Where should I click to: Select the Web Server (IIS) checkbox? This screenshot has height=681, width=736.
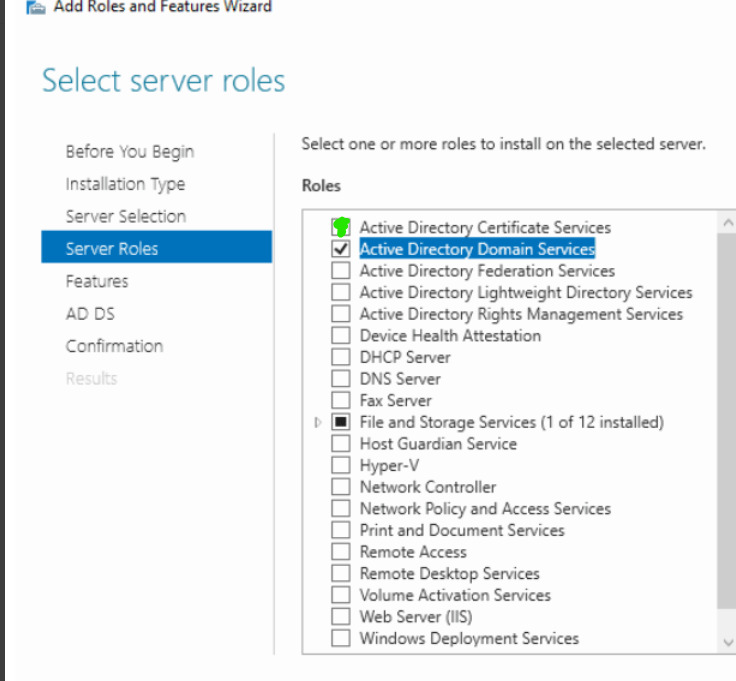coord(341,616)
